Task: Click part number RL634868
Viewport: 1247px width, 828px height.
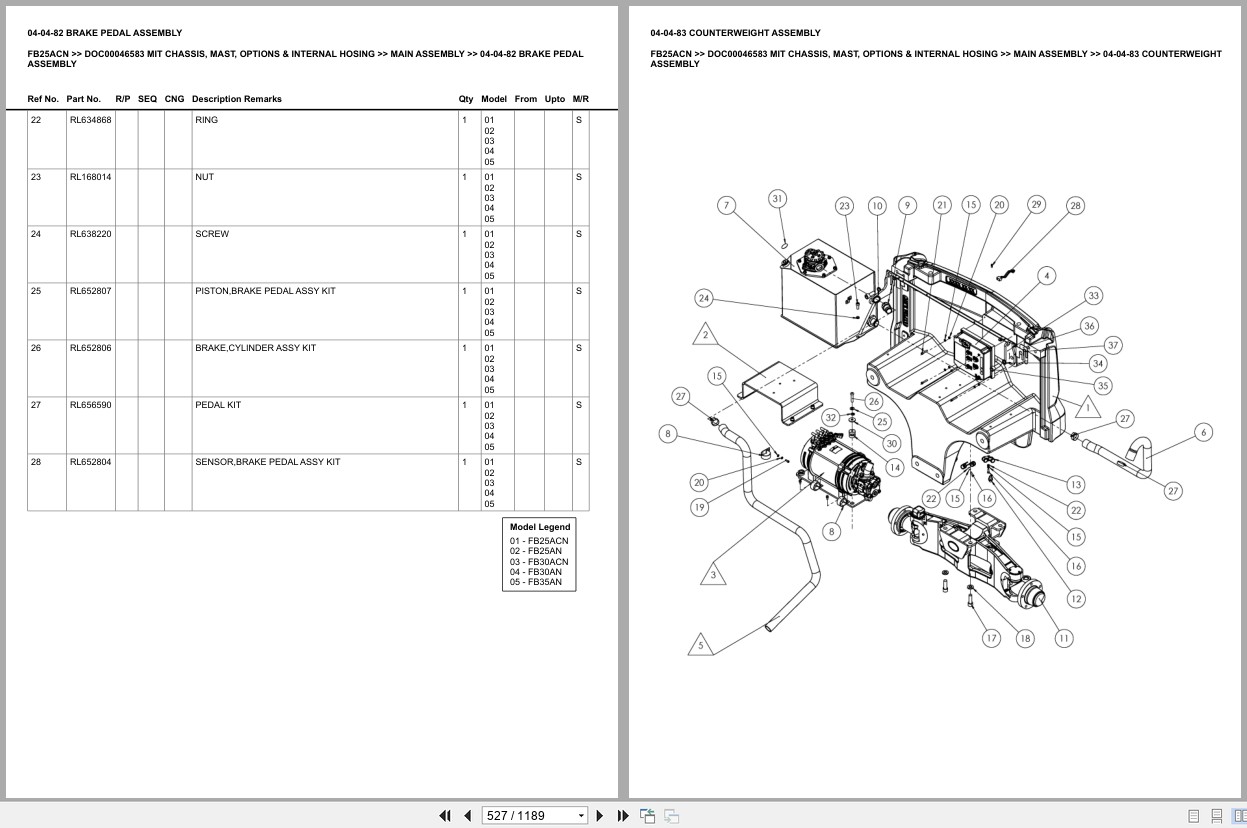Action: [x=90, y=120]
